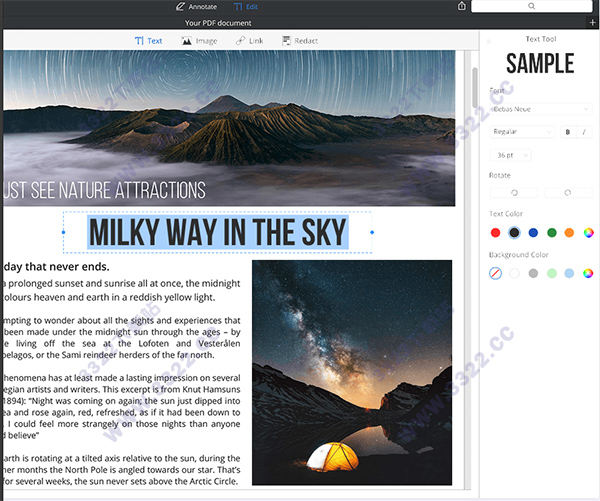600x501 pixels.
Task: Expand the Regular font style dropdown
Action: (x=521, y=132)
